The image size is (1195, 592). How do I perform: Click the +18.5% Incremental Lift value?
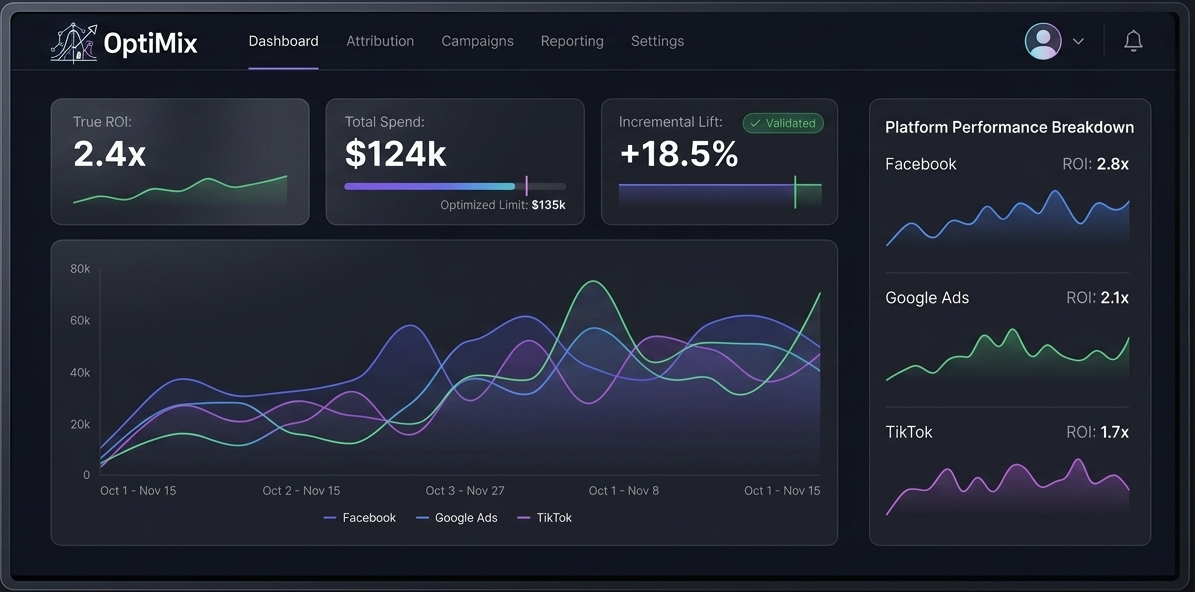coord(678,154)
